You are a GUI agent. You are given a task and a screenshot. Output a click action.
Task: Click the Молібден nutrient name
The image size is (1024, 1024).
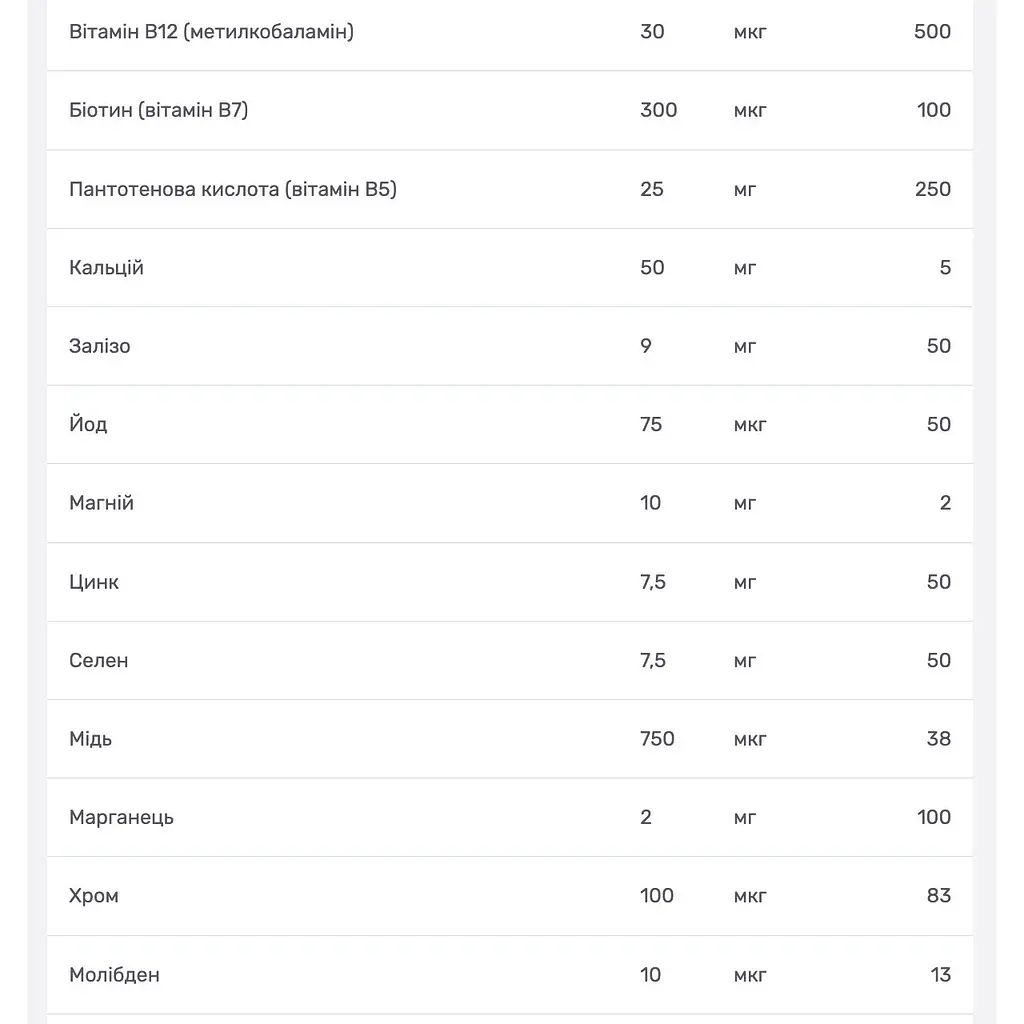coord(114,974)
